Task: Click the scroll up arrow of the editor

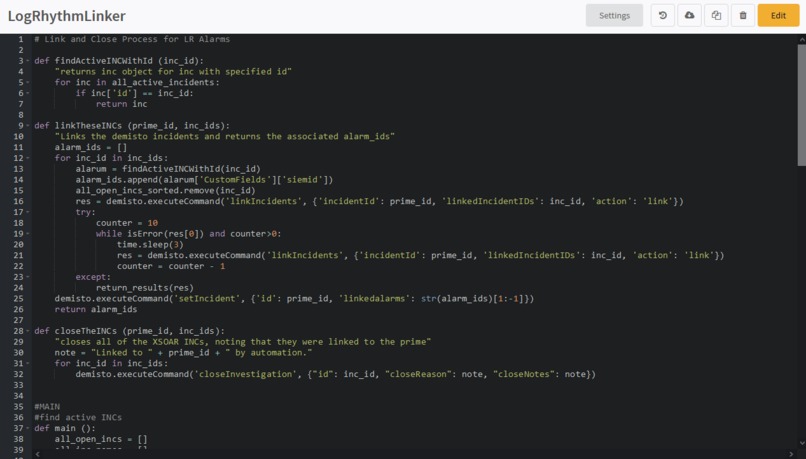Action: click(802, 40)
